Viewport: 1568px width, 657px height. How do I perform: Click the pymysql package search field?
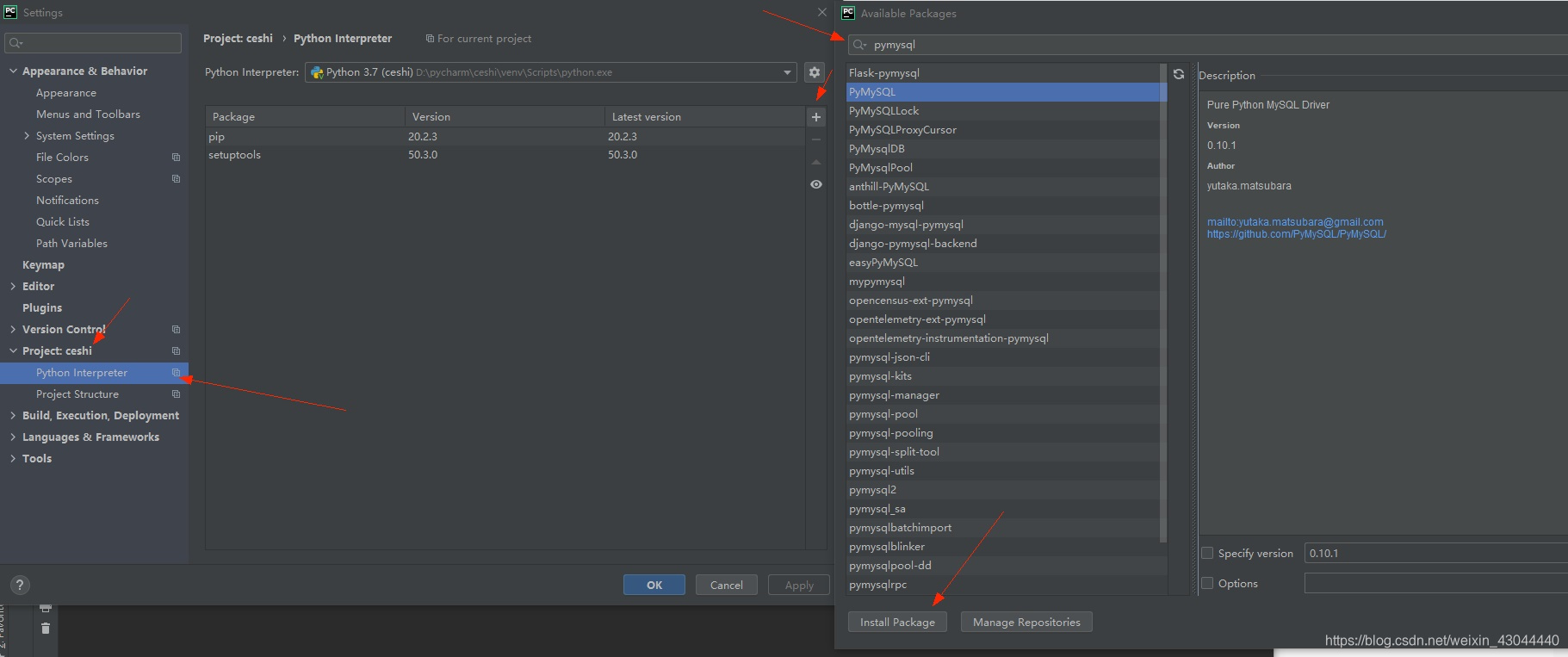[x=1208, y=45]
